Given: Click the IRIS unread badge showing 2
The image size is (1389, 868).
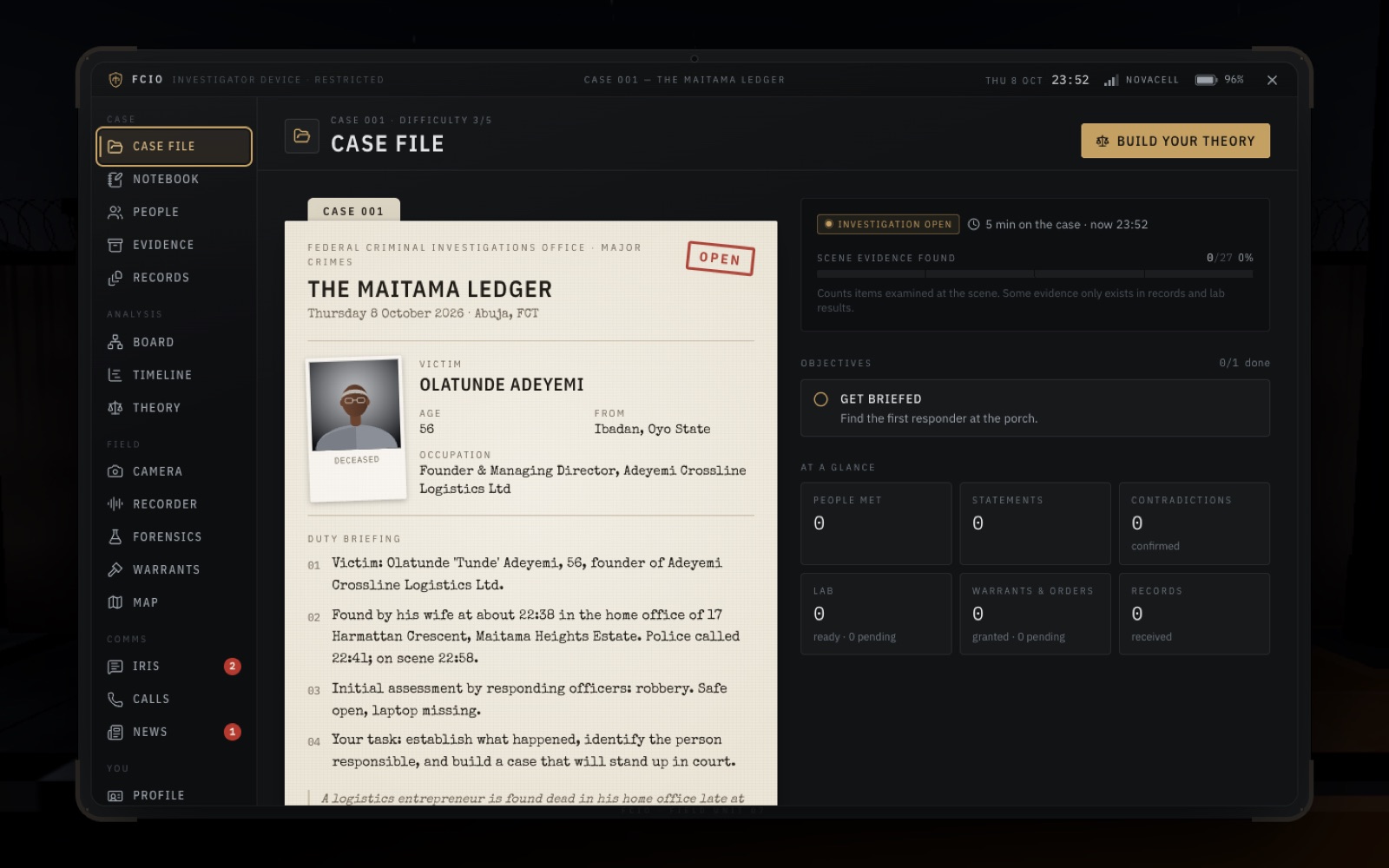Looking at the screenshot, I should (x=233, y=667).
